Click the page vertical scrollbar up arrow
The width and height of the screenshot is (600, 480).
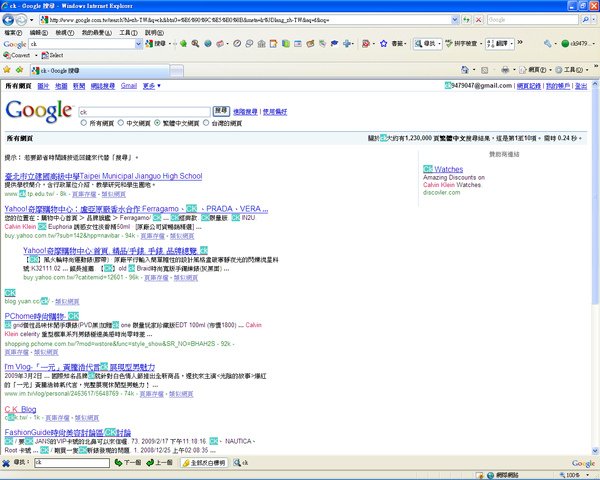tap(595, 84)
